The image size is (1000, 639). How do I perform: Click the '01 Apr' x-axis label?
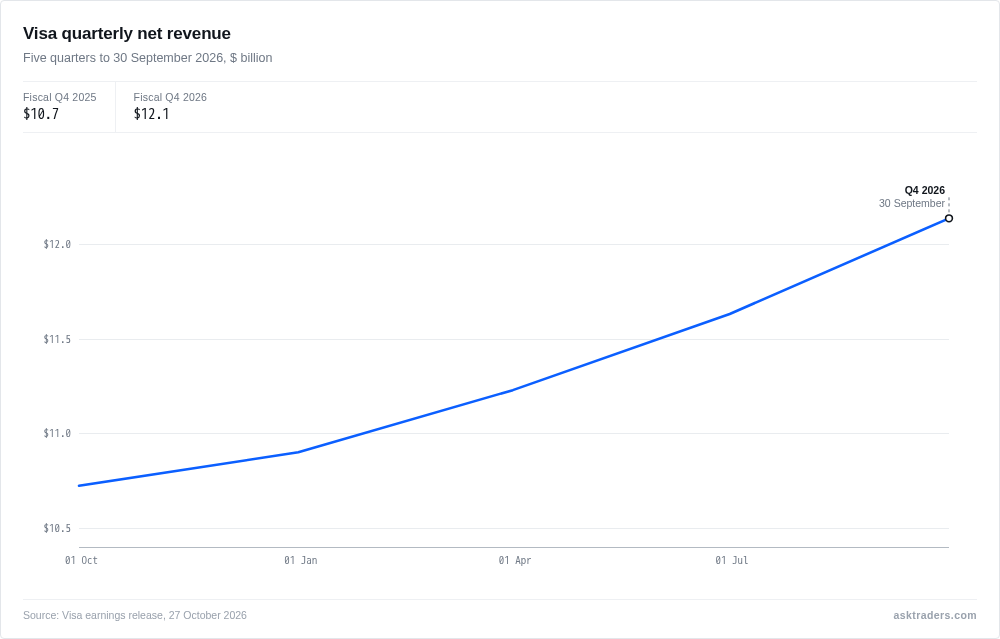tap(515, 561)
